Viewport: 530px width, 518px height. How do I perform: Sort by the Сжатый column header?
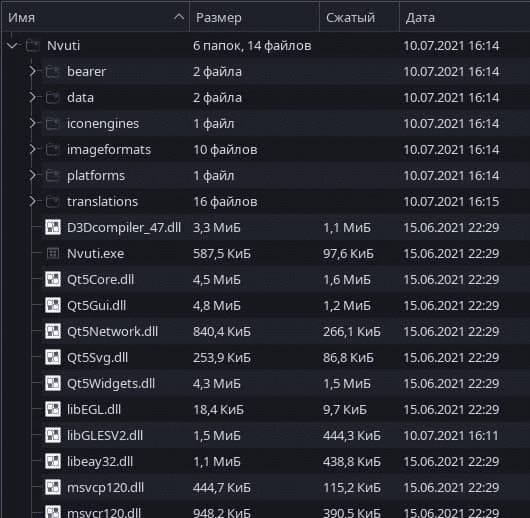(359, 17)
